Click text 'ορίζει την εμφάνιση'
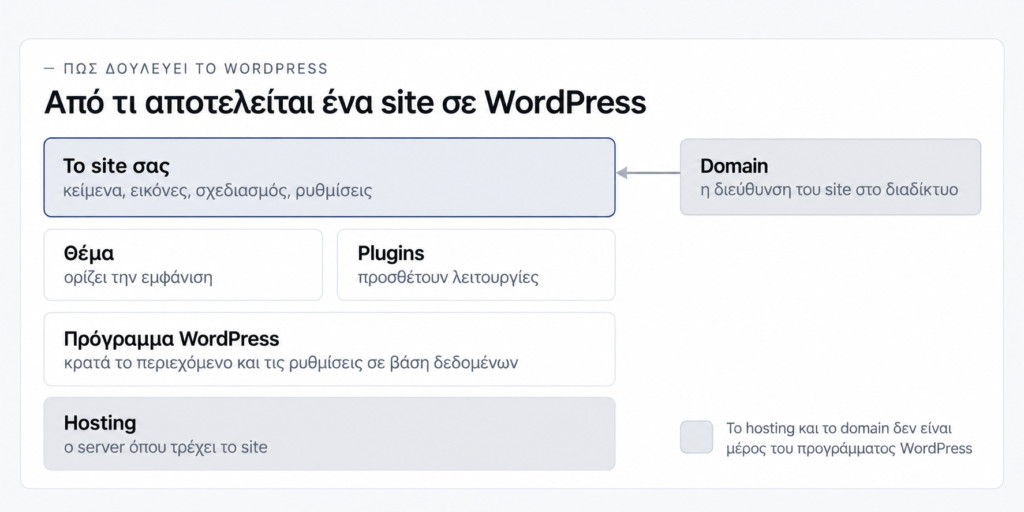 pos(138,277)
